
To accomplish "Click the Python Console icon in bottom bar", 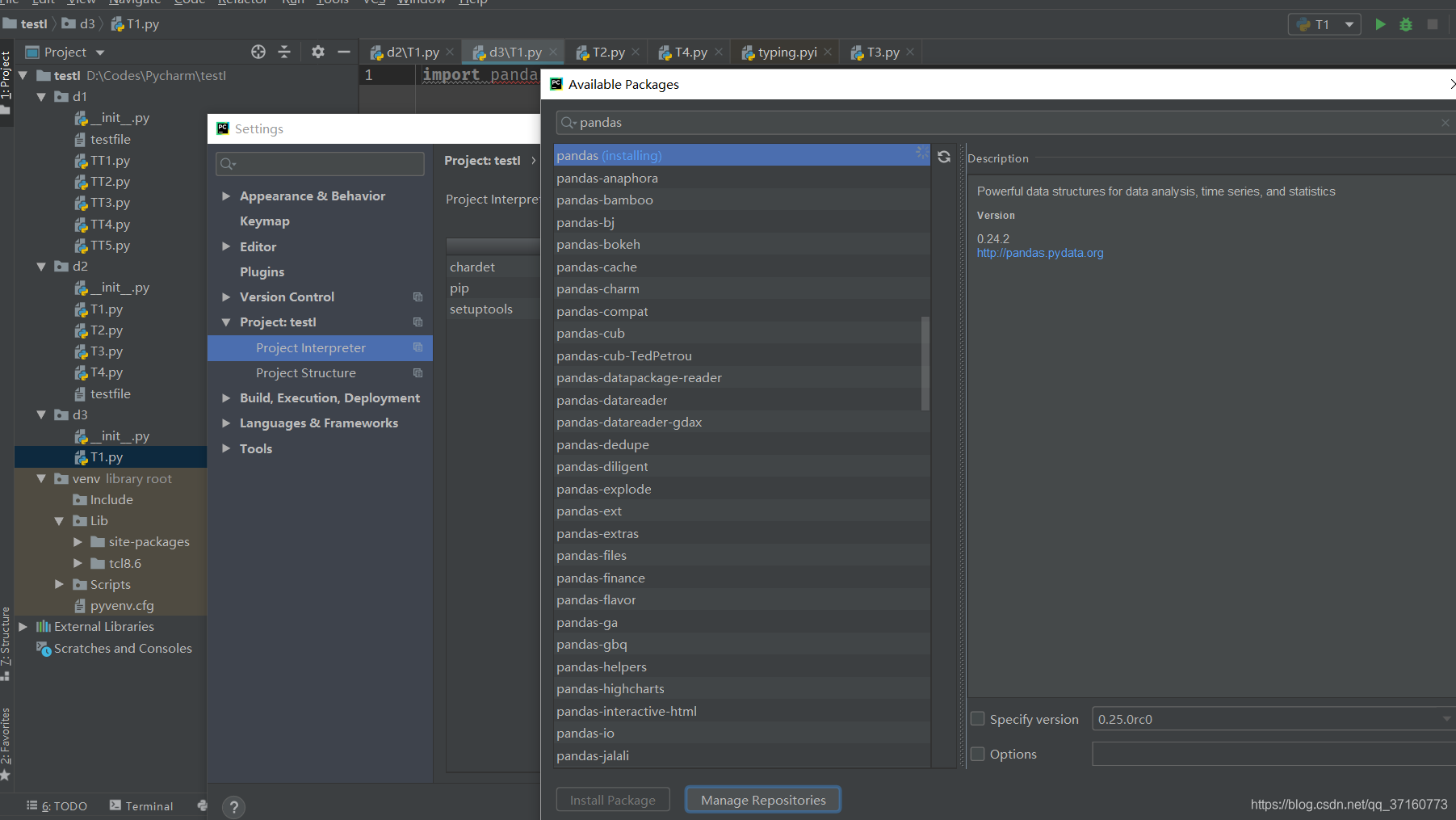I will [202, 805].
